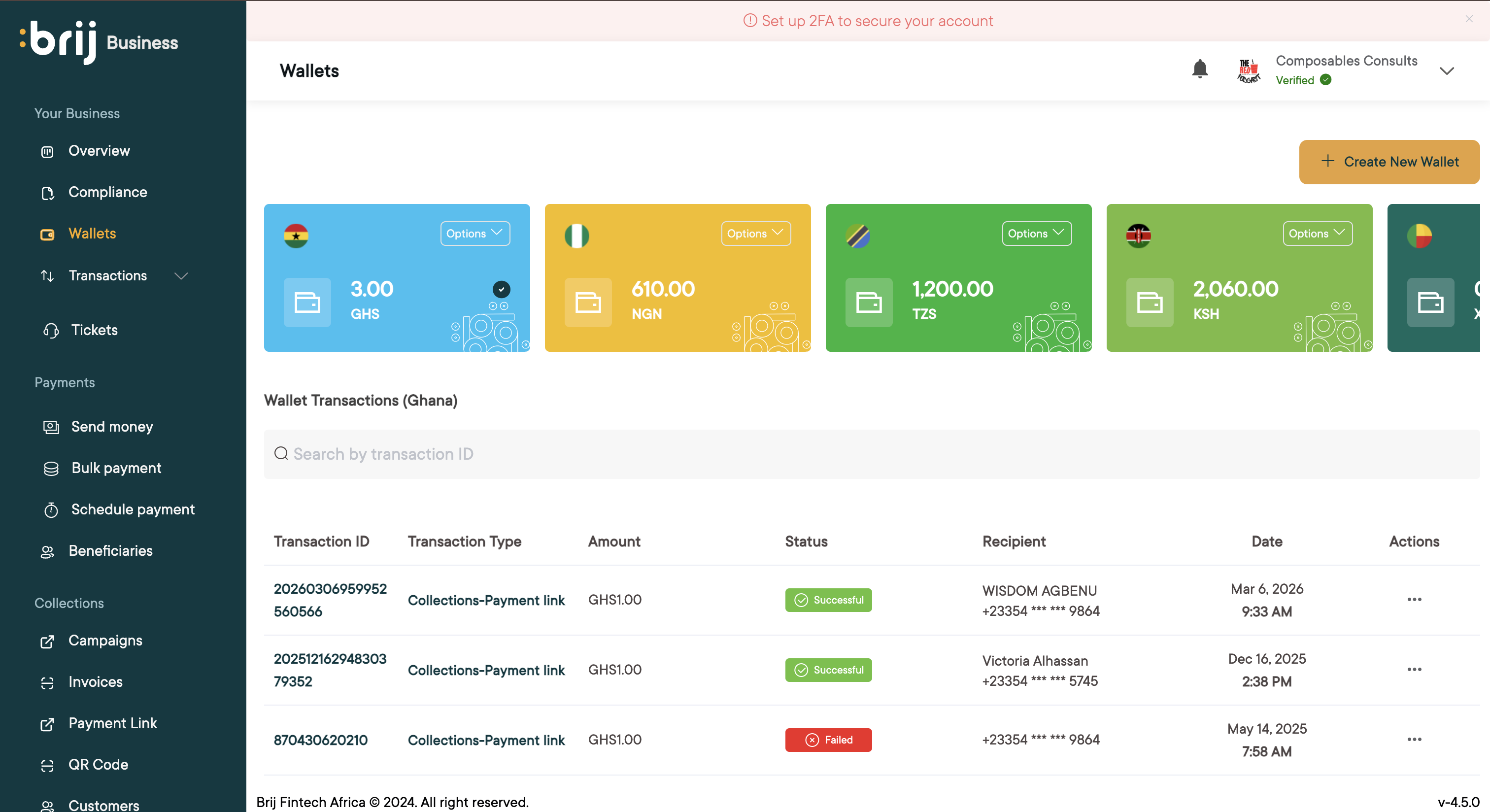
Task: Select the yellow NGN wallet card
Action: point(677,277)
